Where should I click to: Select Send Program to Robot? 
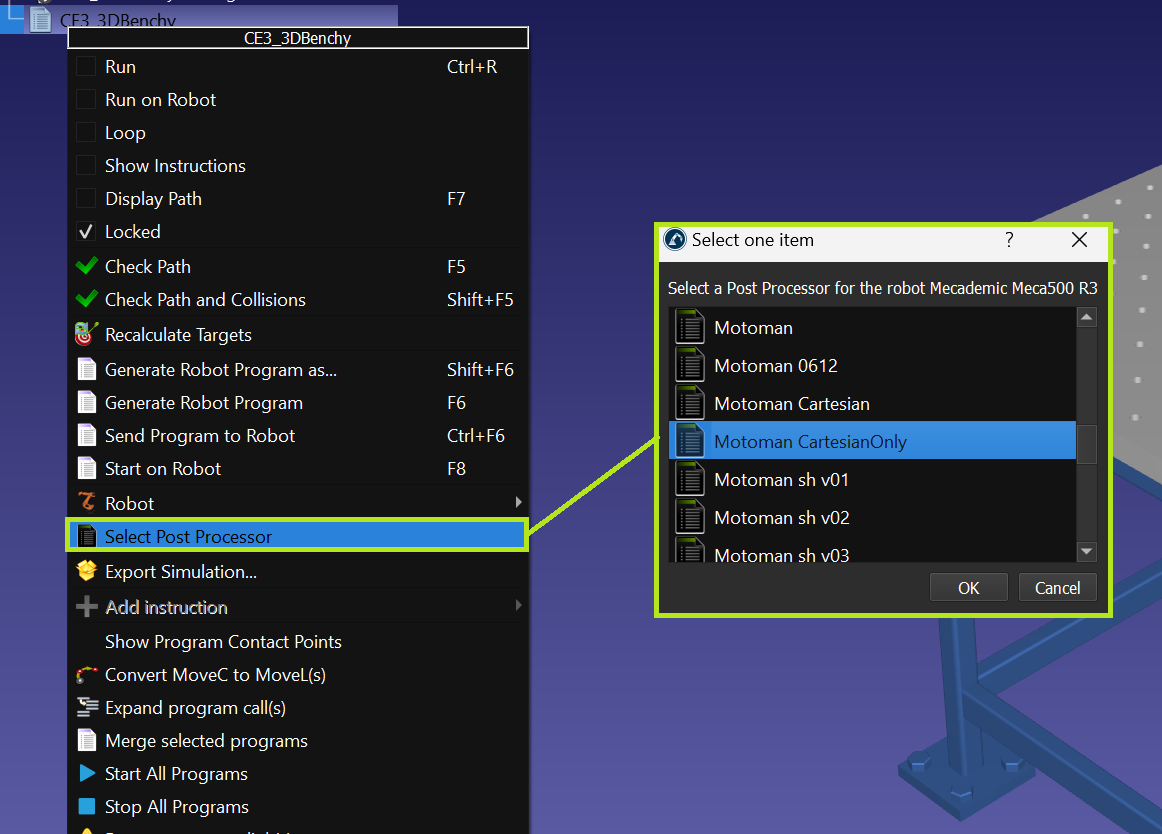pyautogui.click(x=200, y=436)
